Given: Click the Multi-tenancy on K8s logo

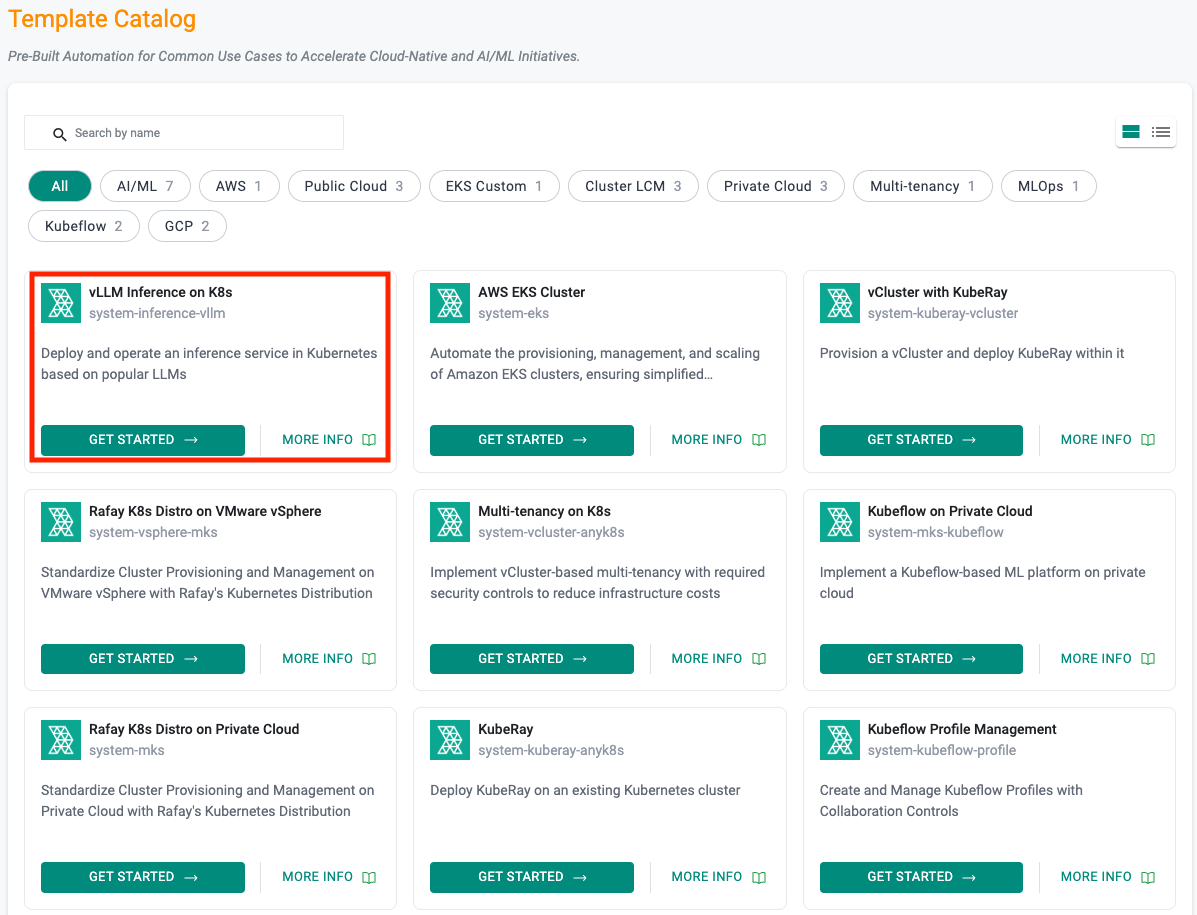Looking at the screenshot, I should click(x=450, y=522).
